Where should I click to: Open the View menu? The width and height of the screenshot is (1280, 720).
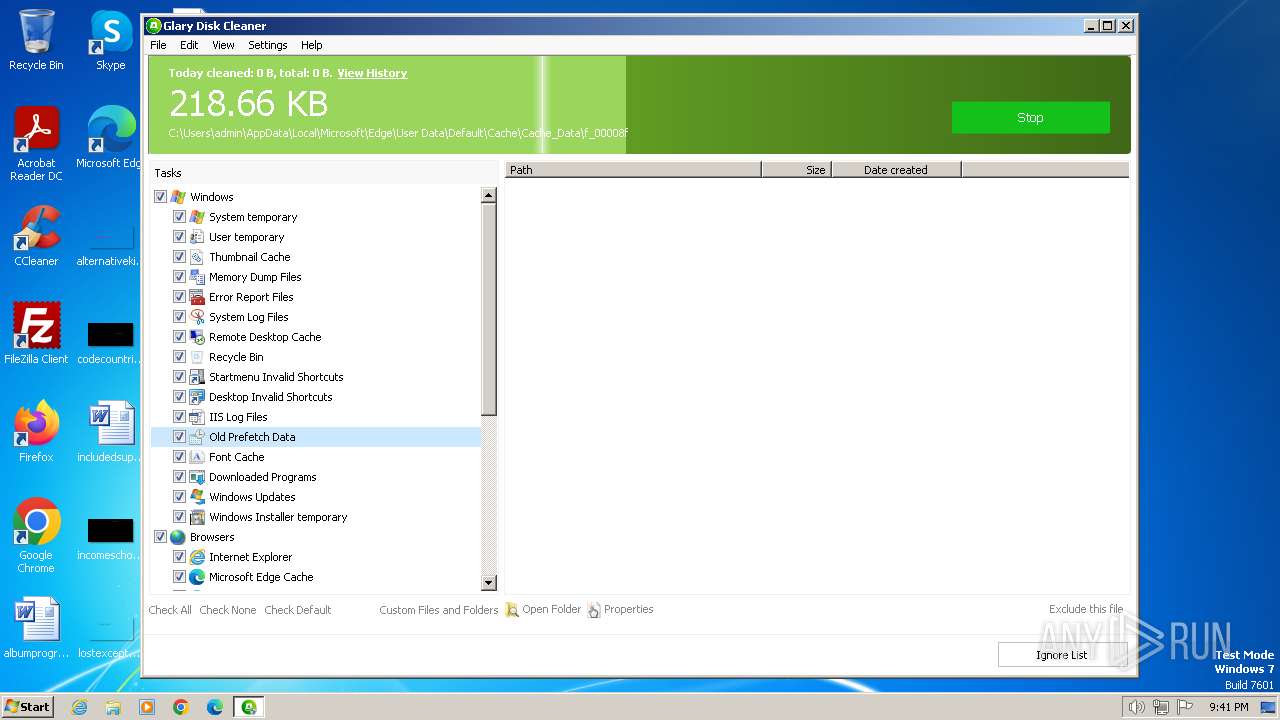(223, 45)
